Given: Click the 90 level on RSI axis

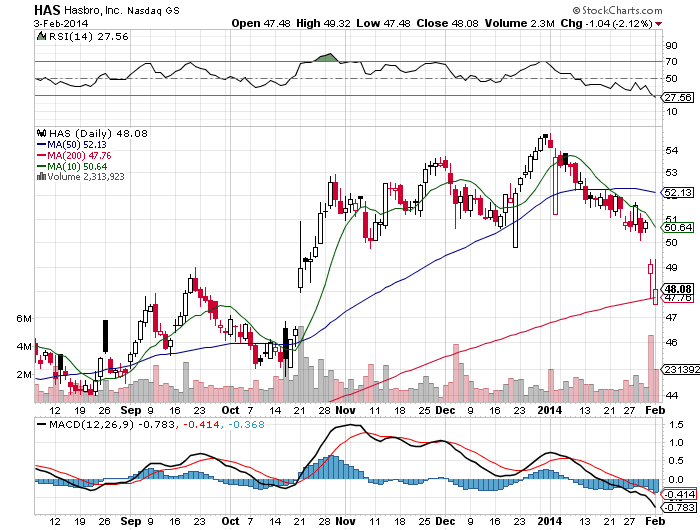Looking at the screenshot, I should pos(671,46).
